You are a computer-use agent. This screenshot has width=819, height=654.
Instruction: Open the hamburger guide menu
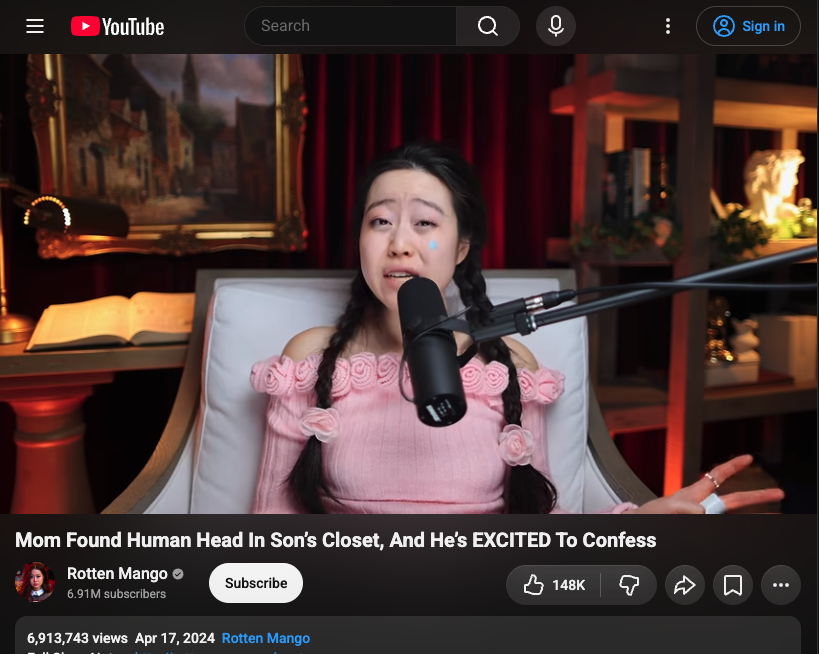click(35, 26)
